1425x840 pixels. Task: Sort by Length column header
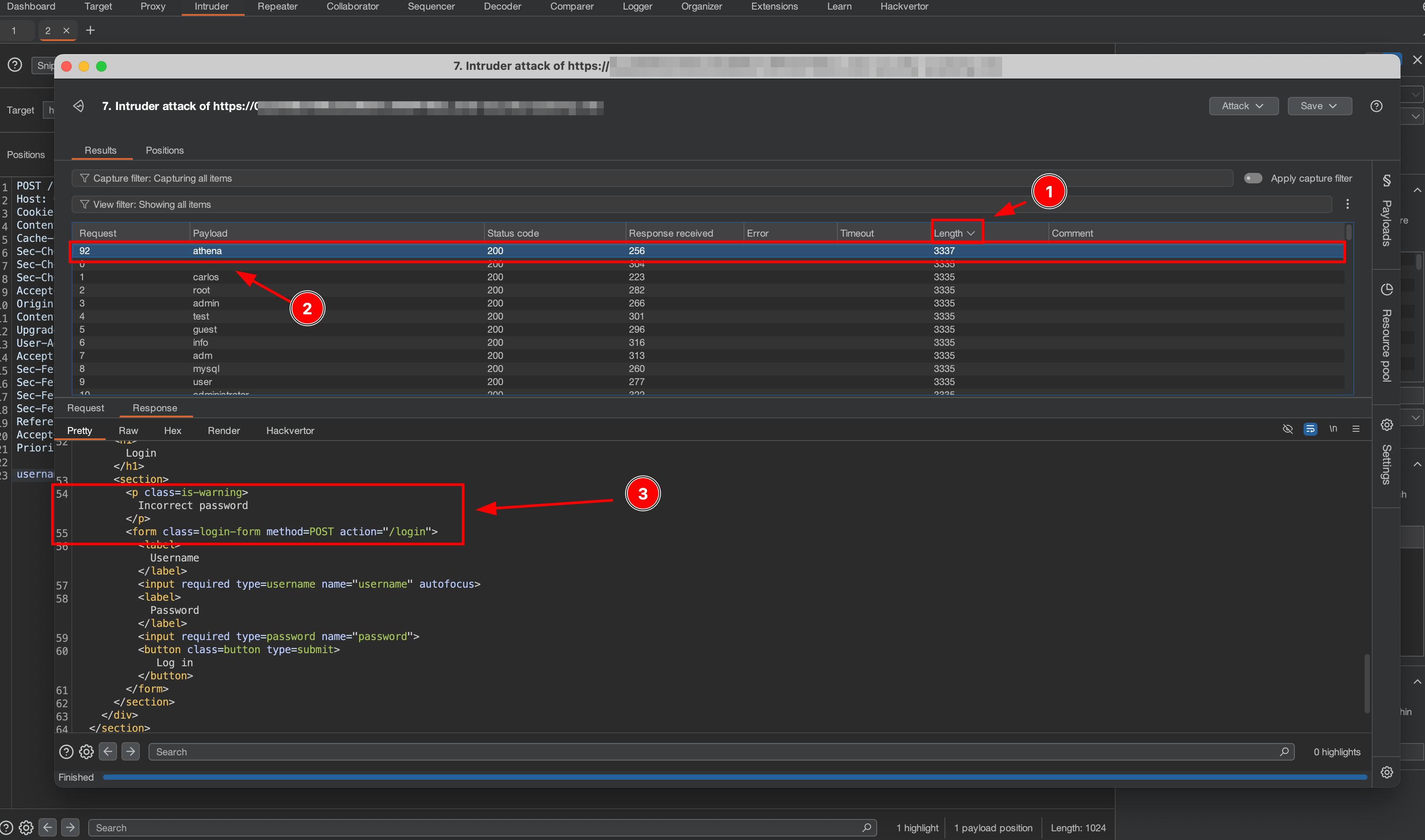[955, 233]
